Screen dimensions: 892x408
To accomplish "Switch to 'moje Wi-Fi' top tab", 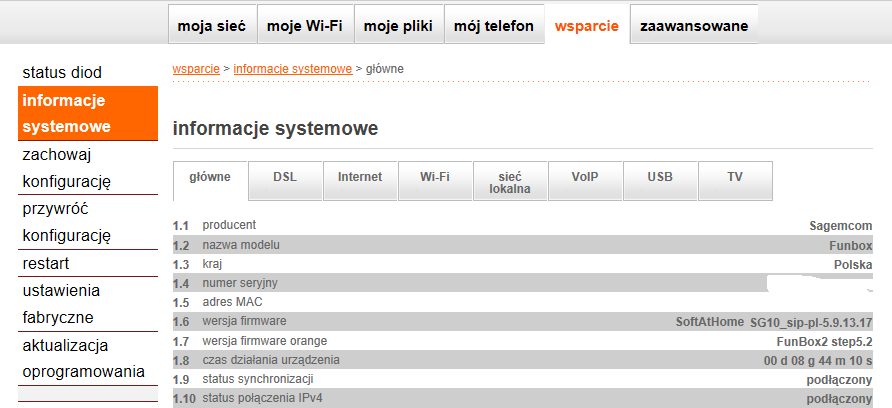I will pos(304,26).
